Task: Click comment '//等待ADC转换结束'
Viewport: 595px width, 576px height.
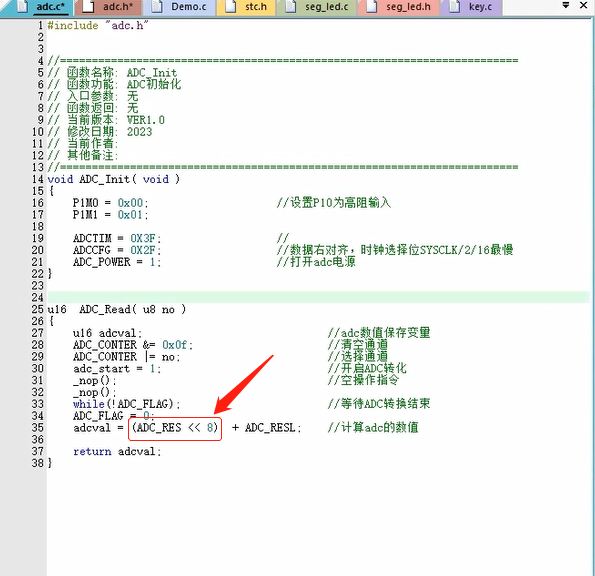Action: [x=379, y=404]
